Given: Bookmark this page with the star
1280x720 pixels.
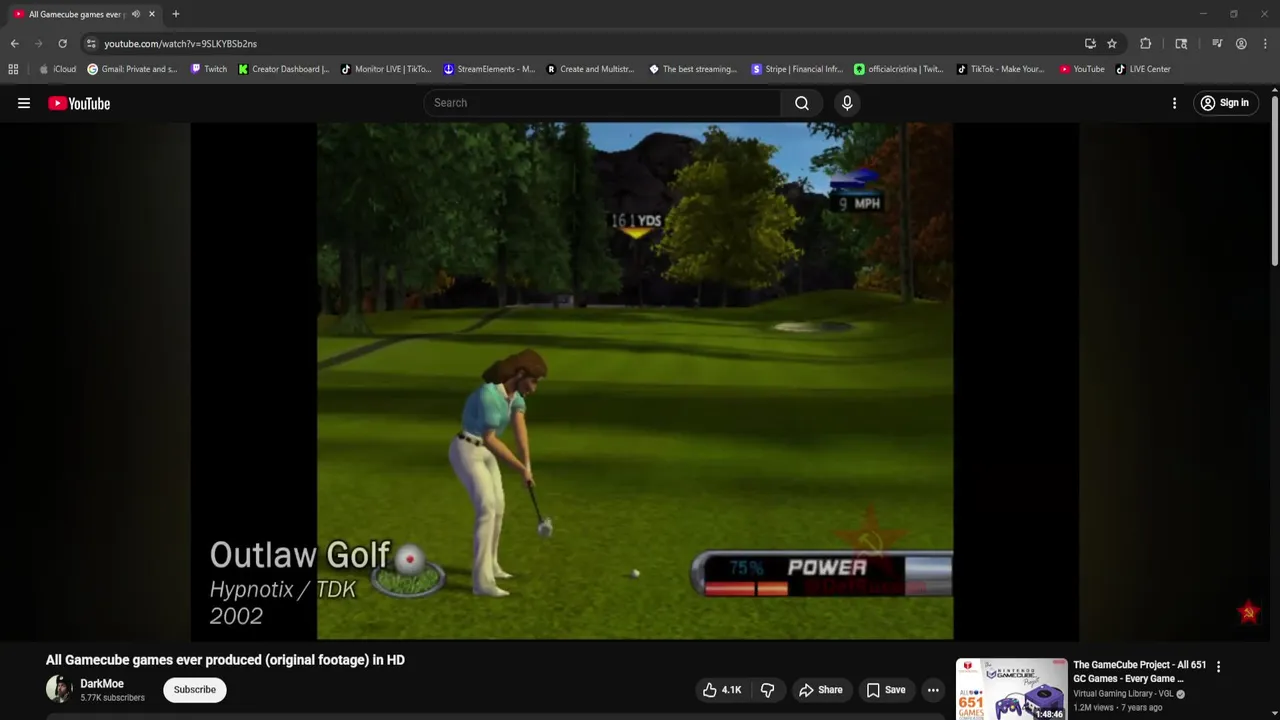Looking at the screenshot, I should [x=1112, y=44].
